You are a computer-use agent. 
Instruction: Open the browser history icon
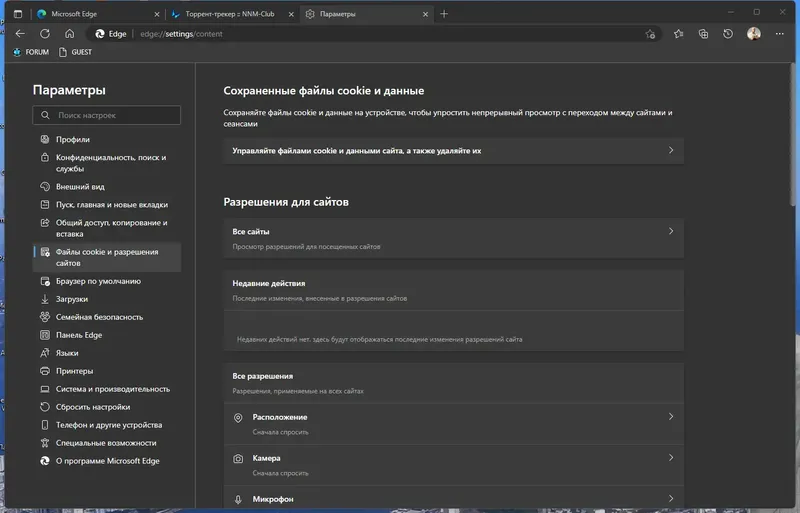[728, 33]
